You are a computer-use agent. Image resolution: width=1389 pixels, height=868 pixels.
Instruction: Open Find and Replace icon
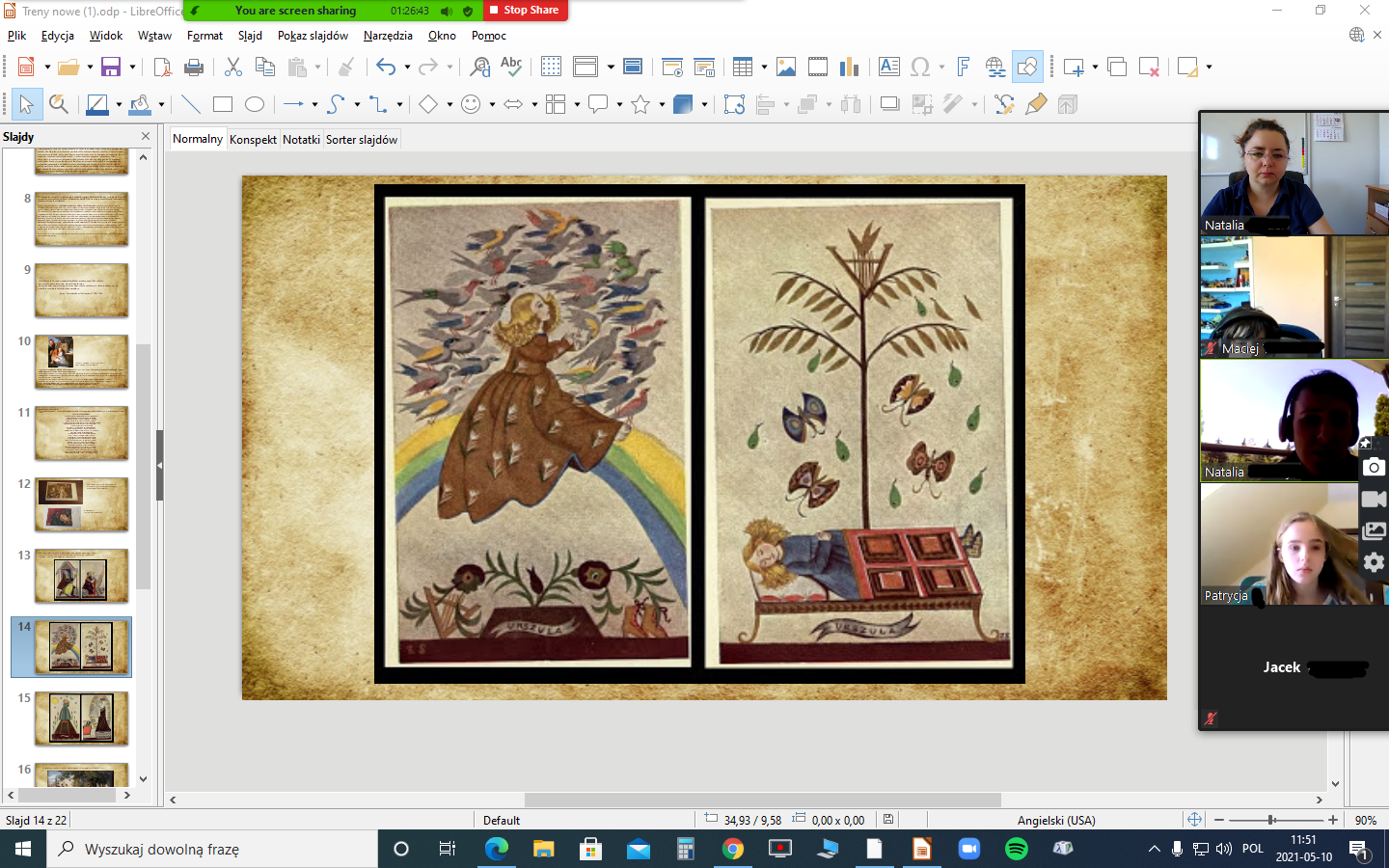click(x=479, y=67)
